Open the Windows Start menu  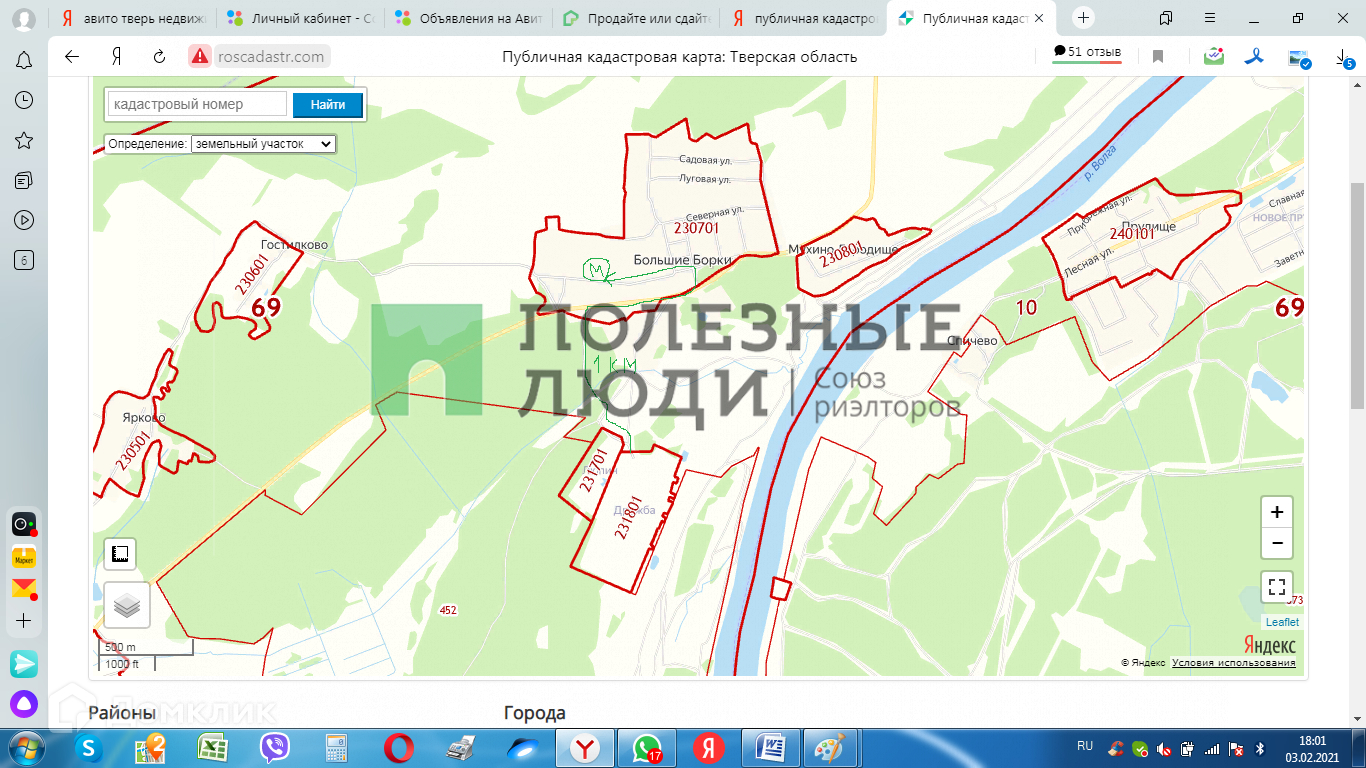25,748
